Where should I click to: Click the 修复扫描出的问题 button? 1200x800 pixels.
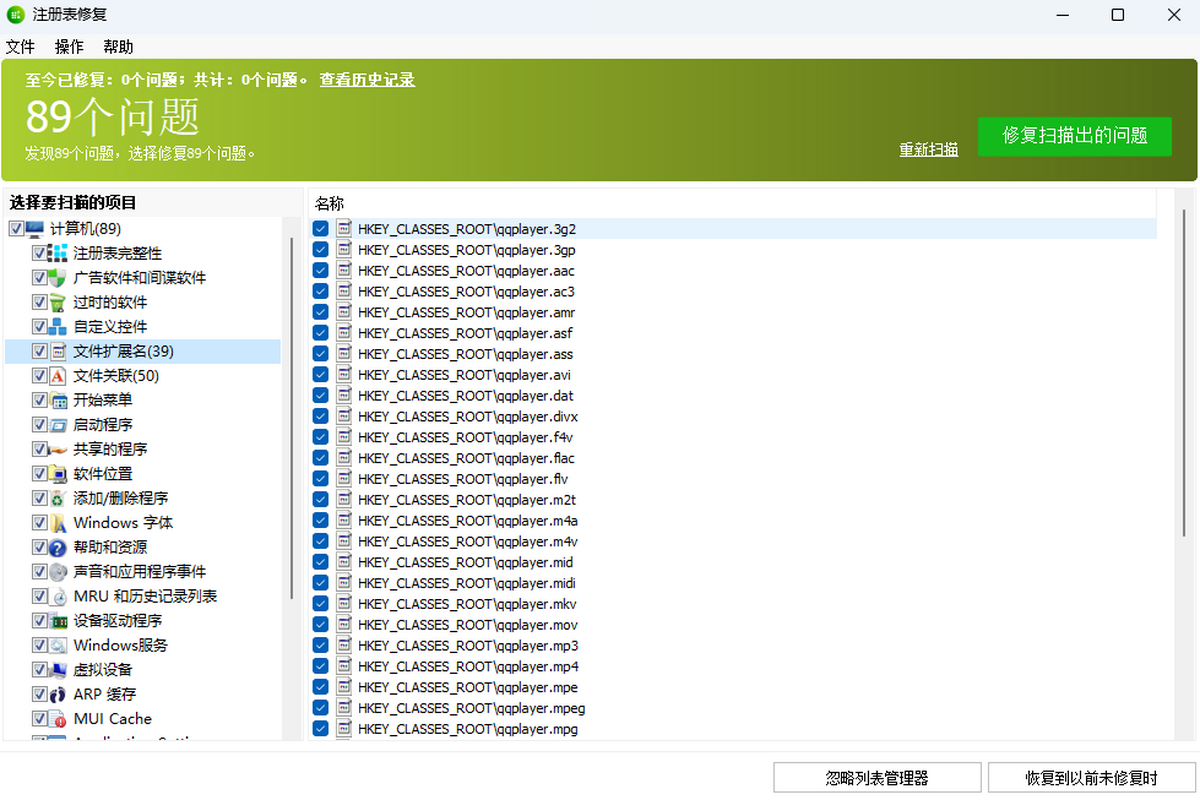(1075, 137)
